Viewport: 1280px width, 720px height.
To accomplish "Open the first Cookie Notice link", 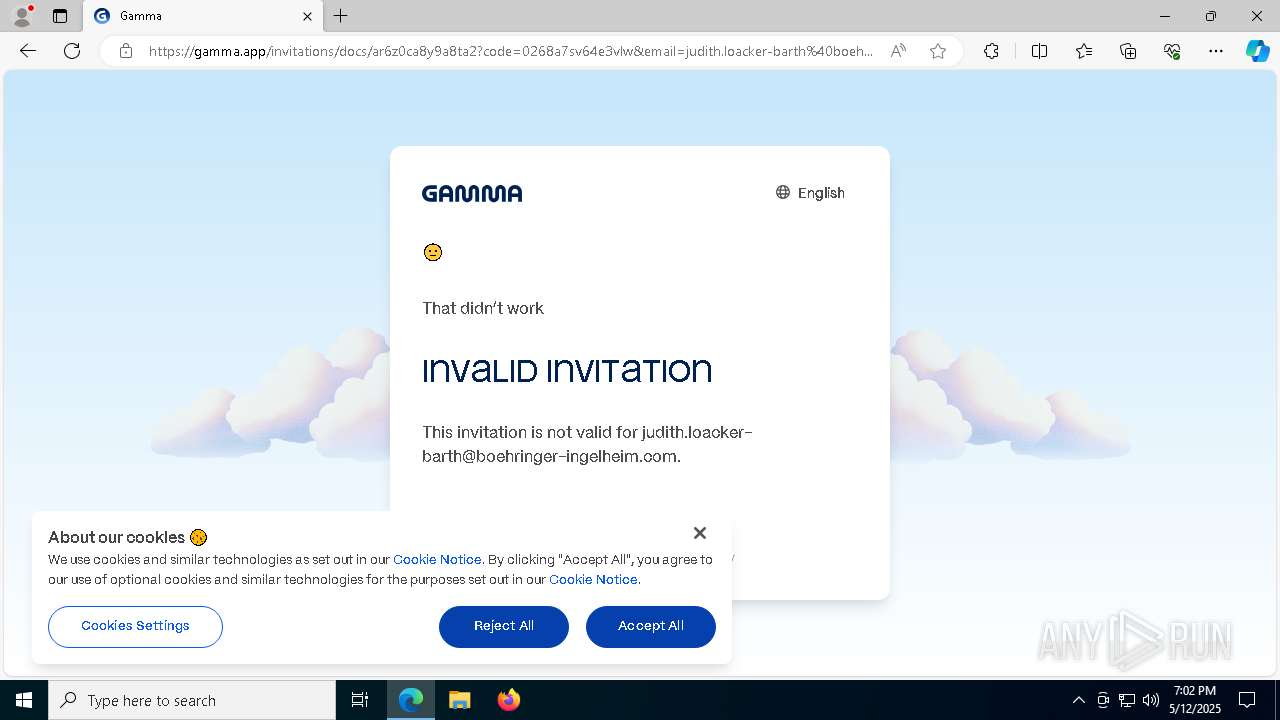I will click(437, 560).
